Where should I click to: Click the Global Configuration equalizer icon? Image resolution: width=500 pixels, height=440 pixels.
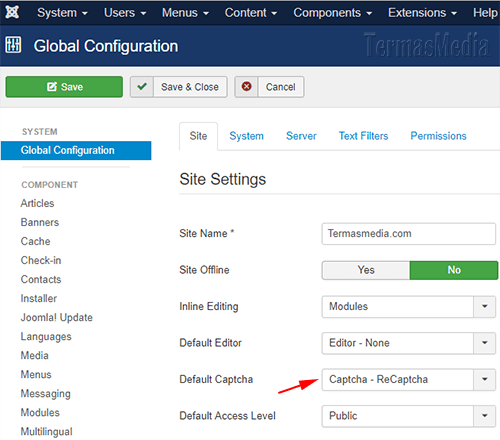[13, 45]
